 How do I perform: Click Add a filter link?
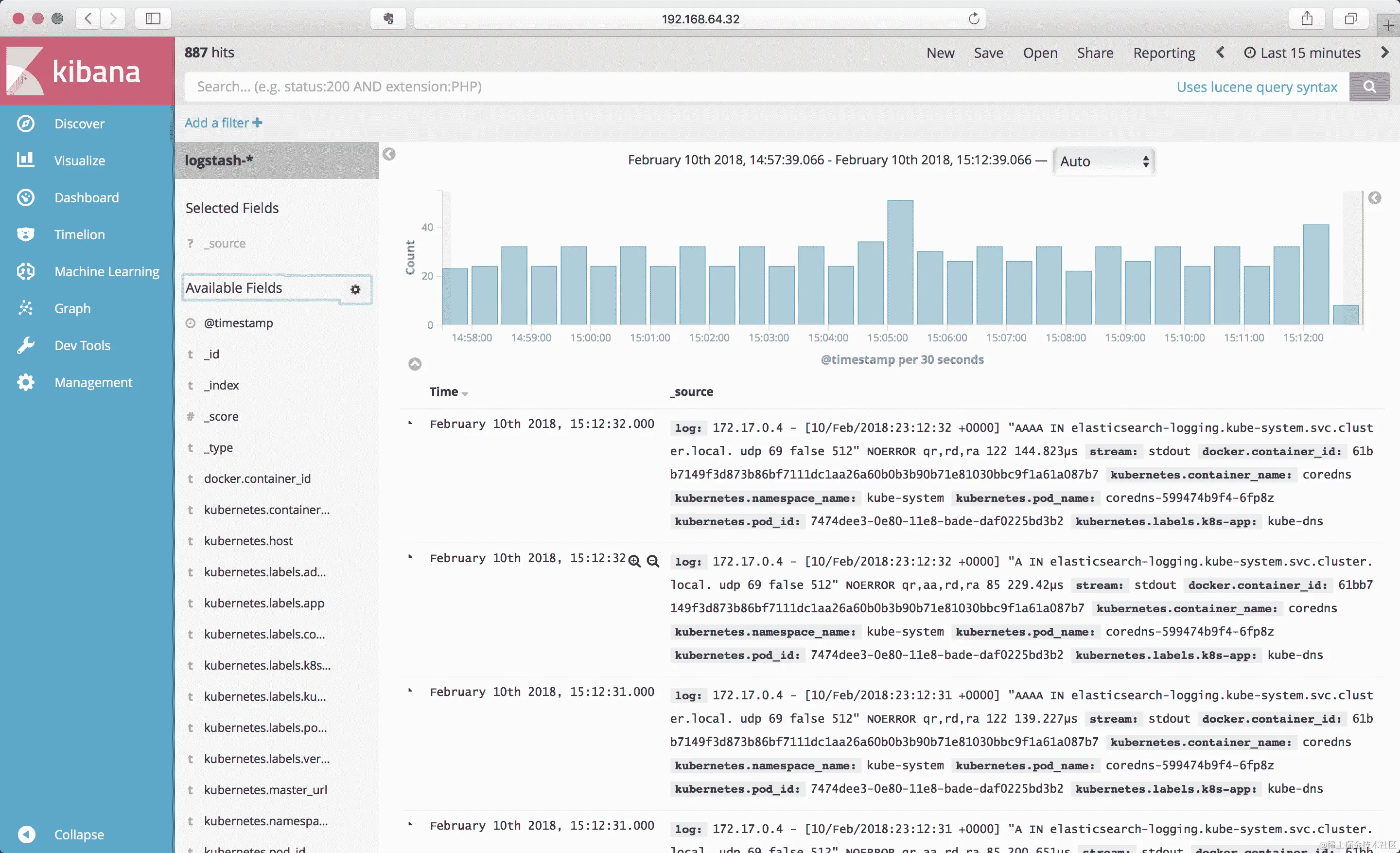(x=223, y=123)
